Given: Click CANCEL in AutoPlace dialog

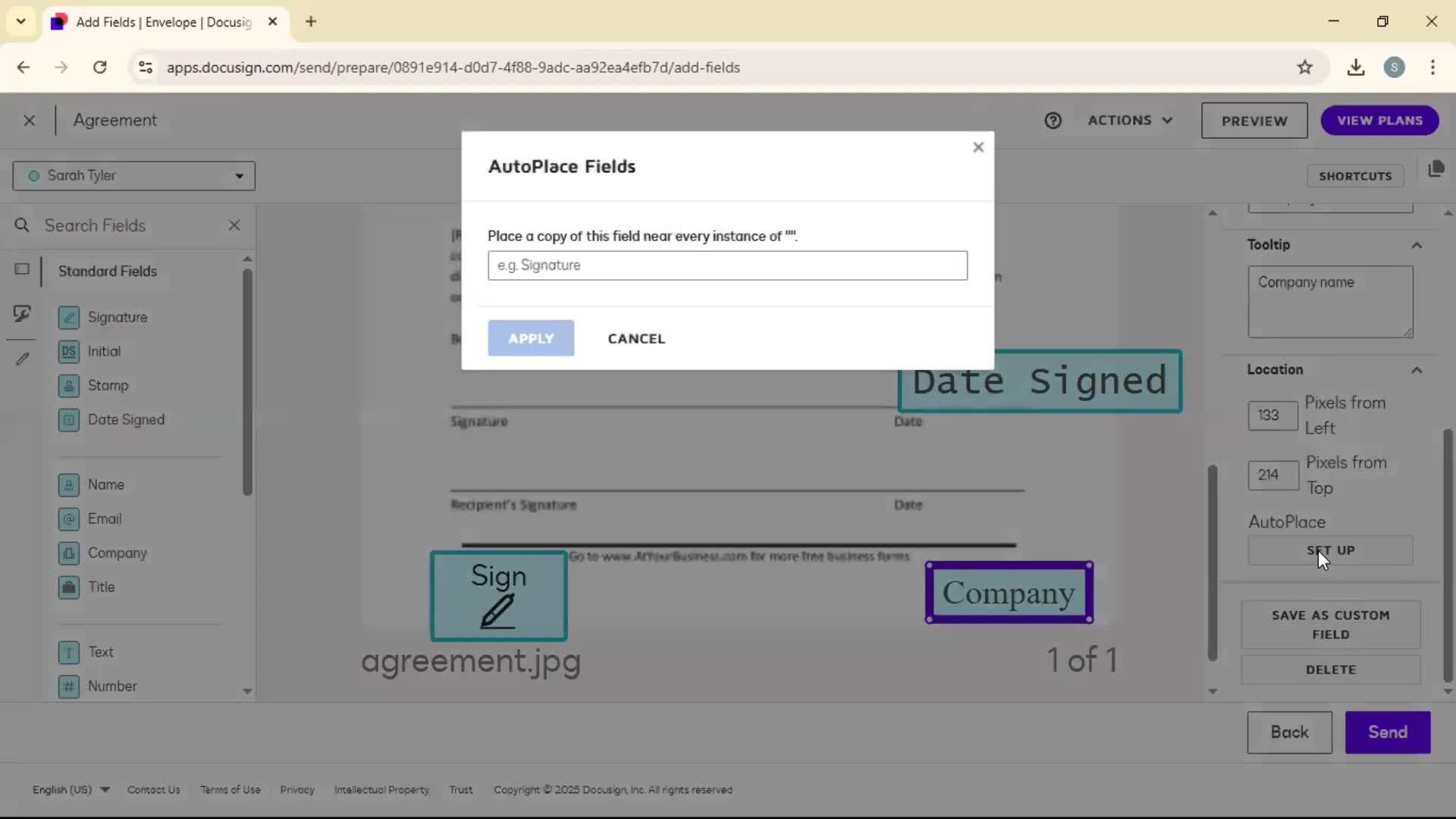Looking at the screenshot, I should click(x=636, y=338).
